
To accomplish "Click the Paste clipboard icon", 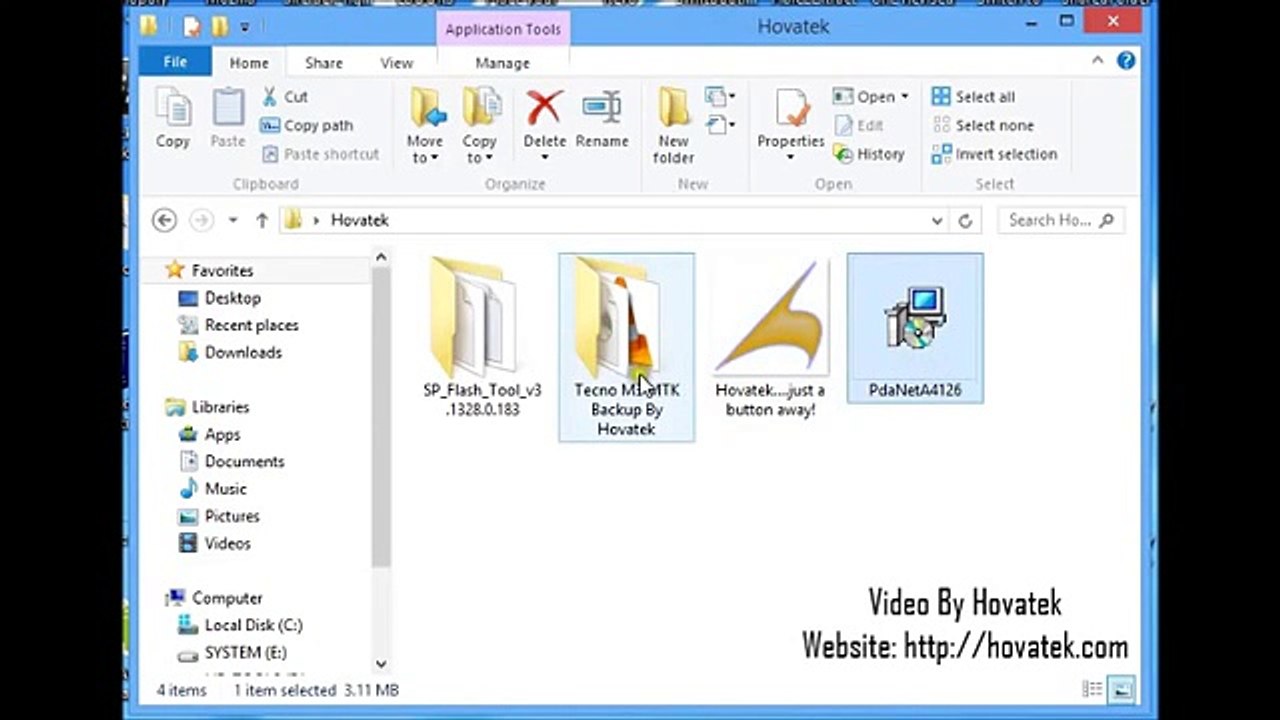I will (x=228, y=108).
